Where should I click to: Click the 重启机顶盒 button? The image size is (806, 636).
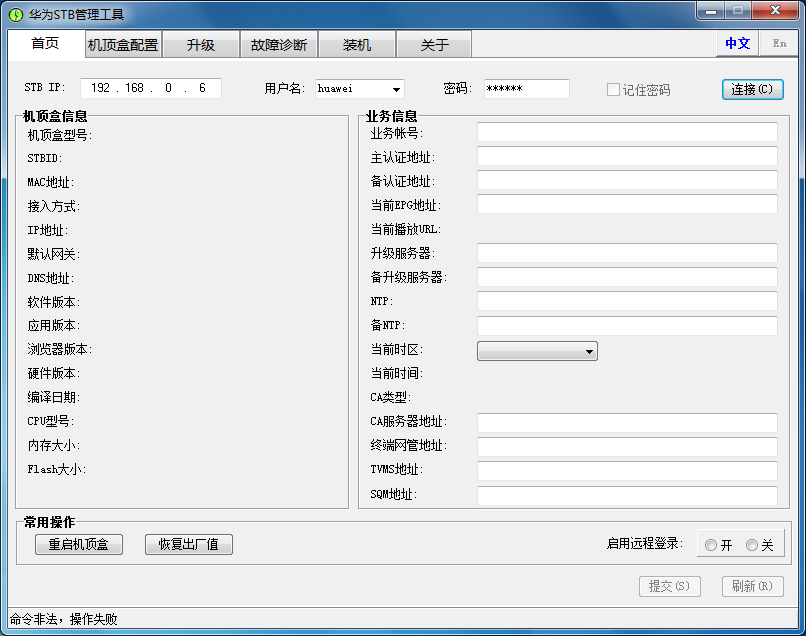point(79,544)
